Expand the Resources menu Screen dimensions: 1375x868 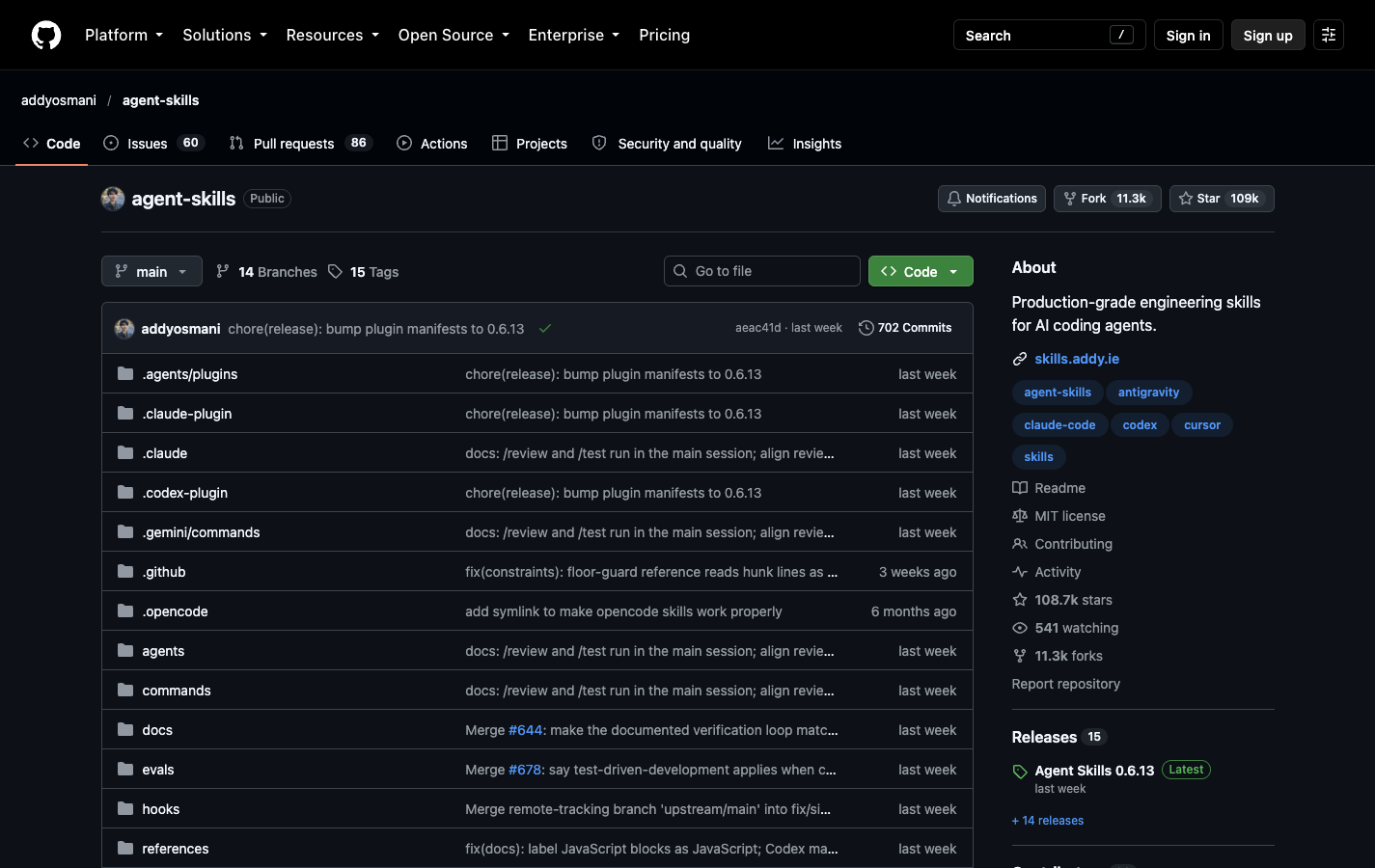[x=333, y=35]
